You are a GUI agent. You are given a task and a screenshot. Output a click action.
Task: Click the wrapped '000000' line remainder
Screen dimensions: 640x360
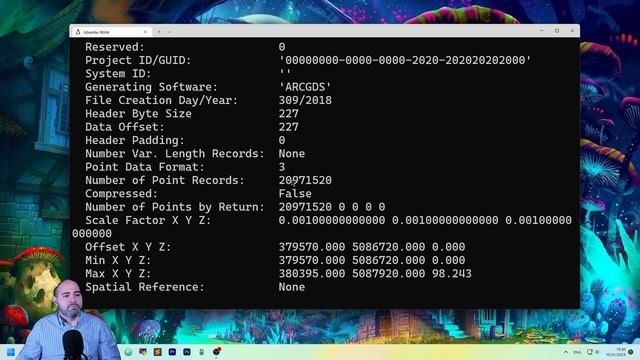point(92,234)
